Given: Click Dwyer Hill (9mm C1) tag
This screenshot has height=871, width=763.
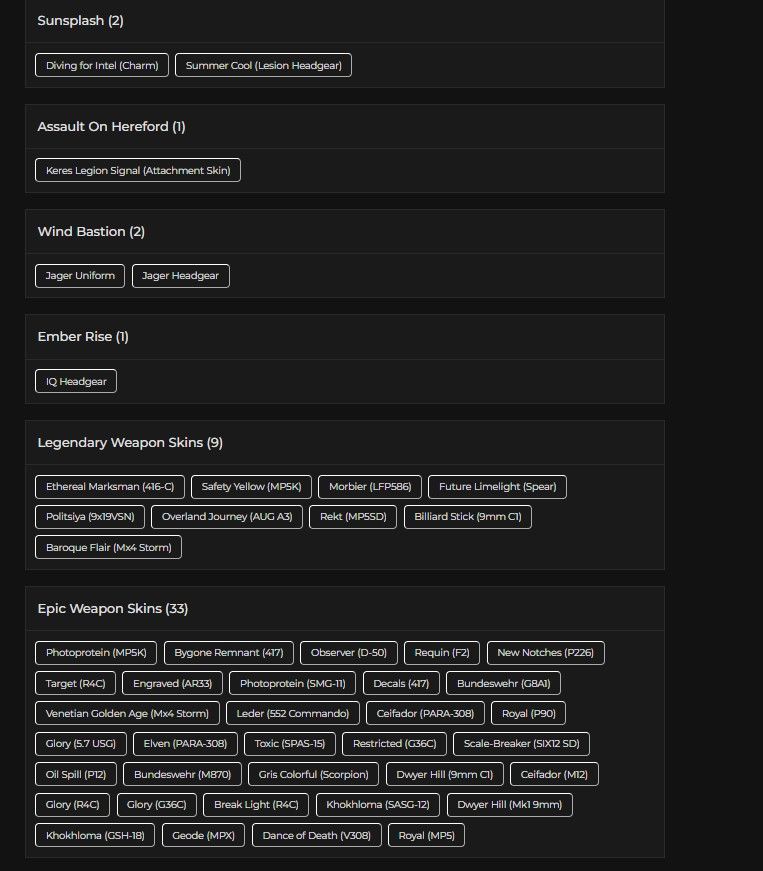Looking at the screenshot, I should [445, 774].
